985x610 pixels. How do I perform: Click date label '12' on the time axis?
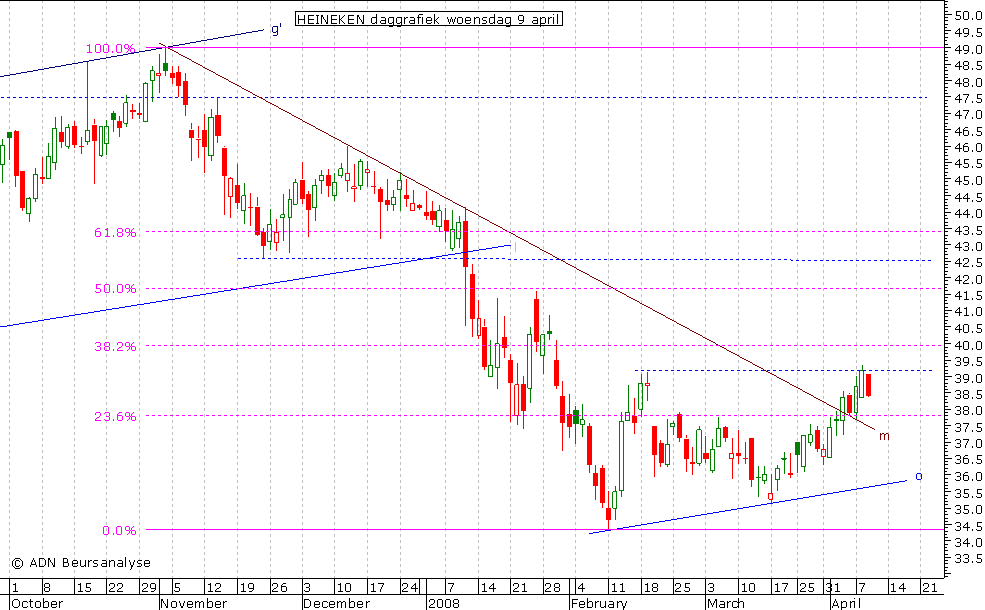coord(214,587)
